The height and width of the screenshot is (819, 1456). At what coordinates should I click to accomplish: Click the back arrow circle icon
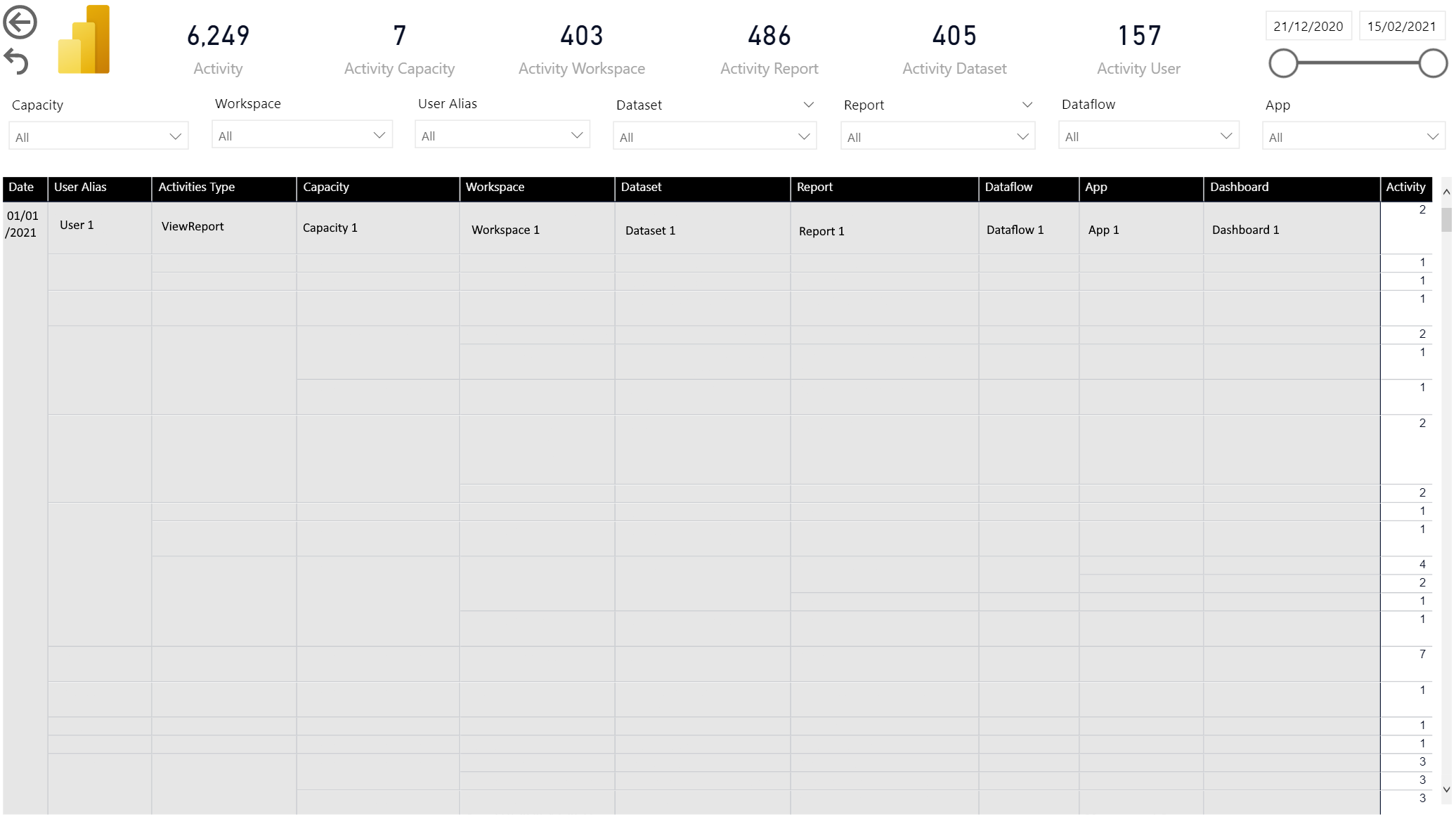(x=20, y=22)
